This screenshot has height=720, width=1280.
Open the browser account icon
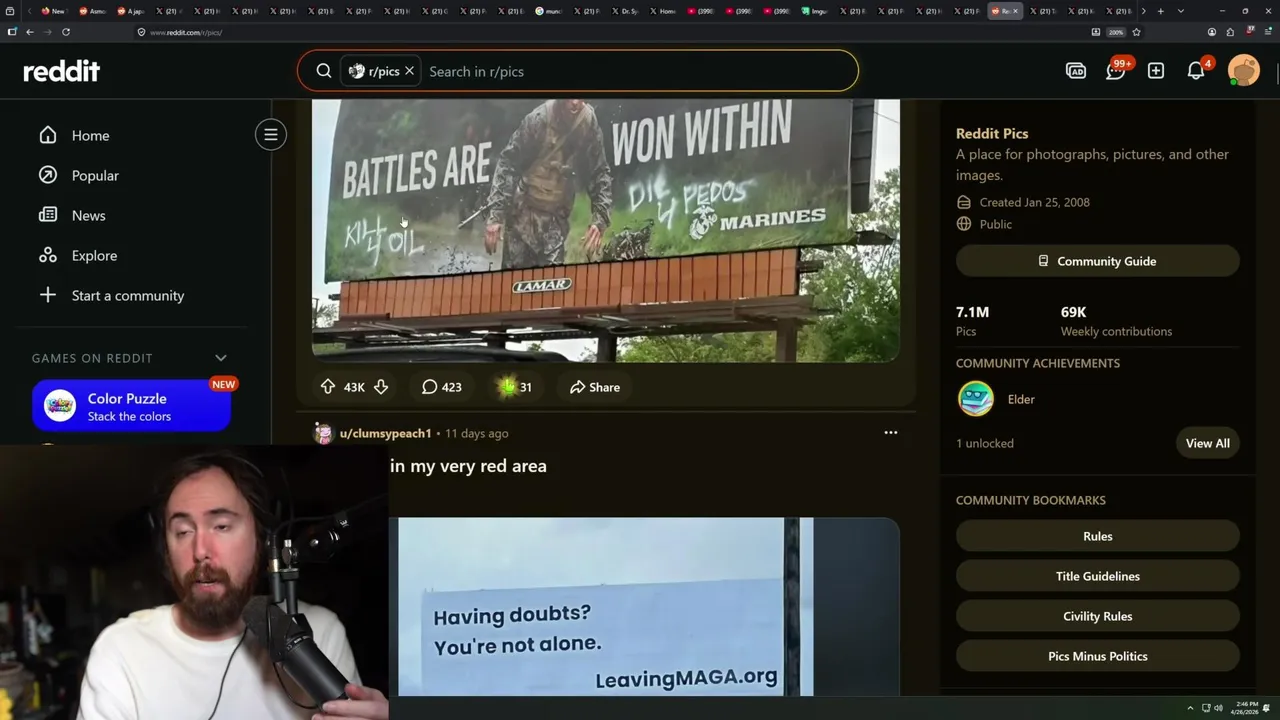coord(1212,32)
